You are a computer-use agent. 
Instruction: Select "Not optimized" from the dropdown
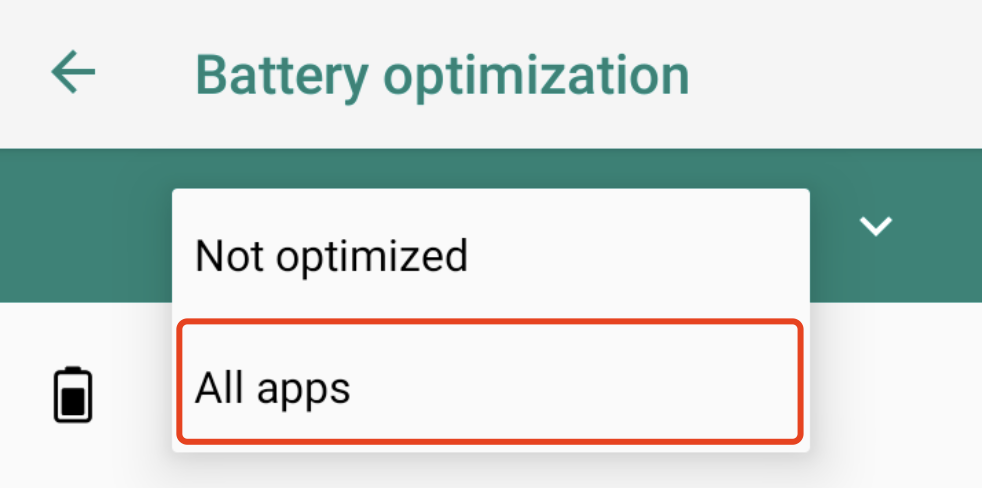[x=331, y=256]
